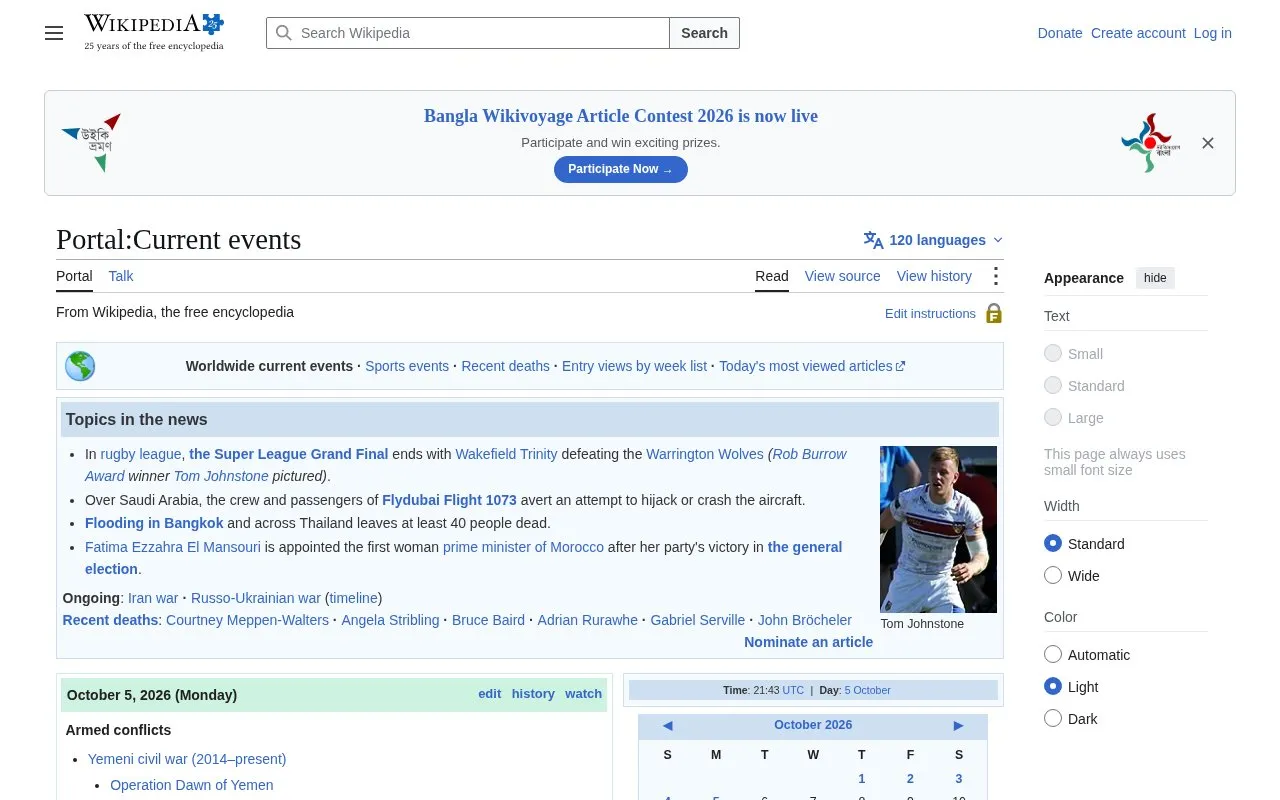Viewport: 1280px width, 800px height.
Task: Open the Tom Johnstone photo thumbnail
Action: pyautogui.click(x=938, y=529)
